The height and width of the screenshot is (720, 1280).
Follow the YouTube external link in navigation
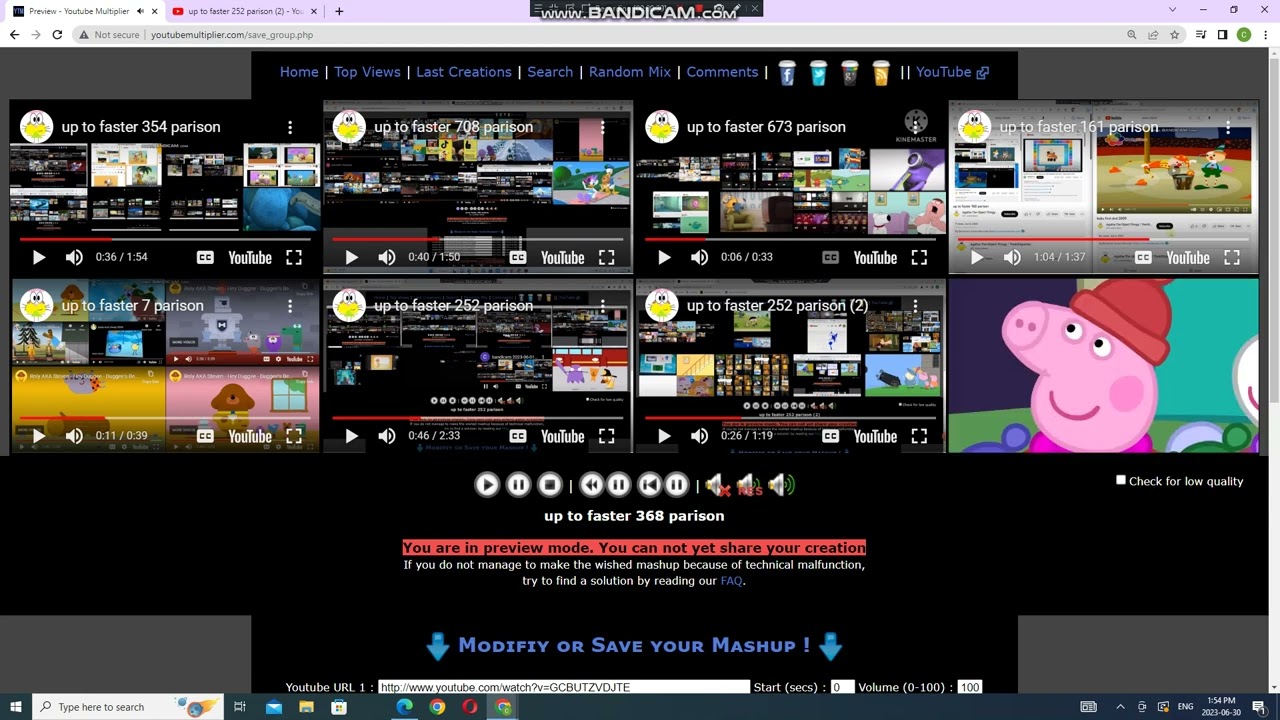(x=953, y=72)
